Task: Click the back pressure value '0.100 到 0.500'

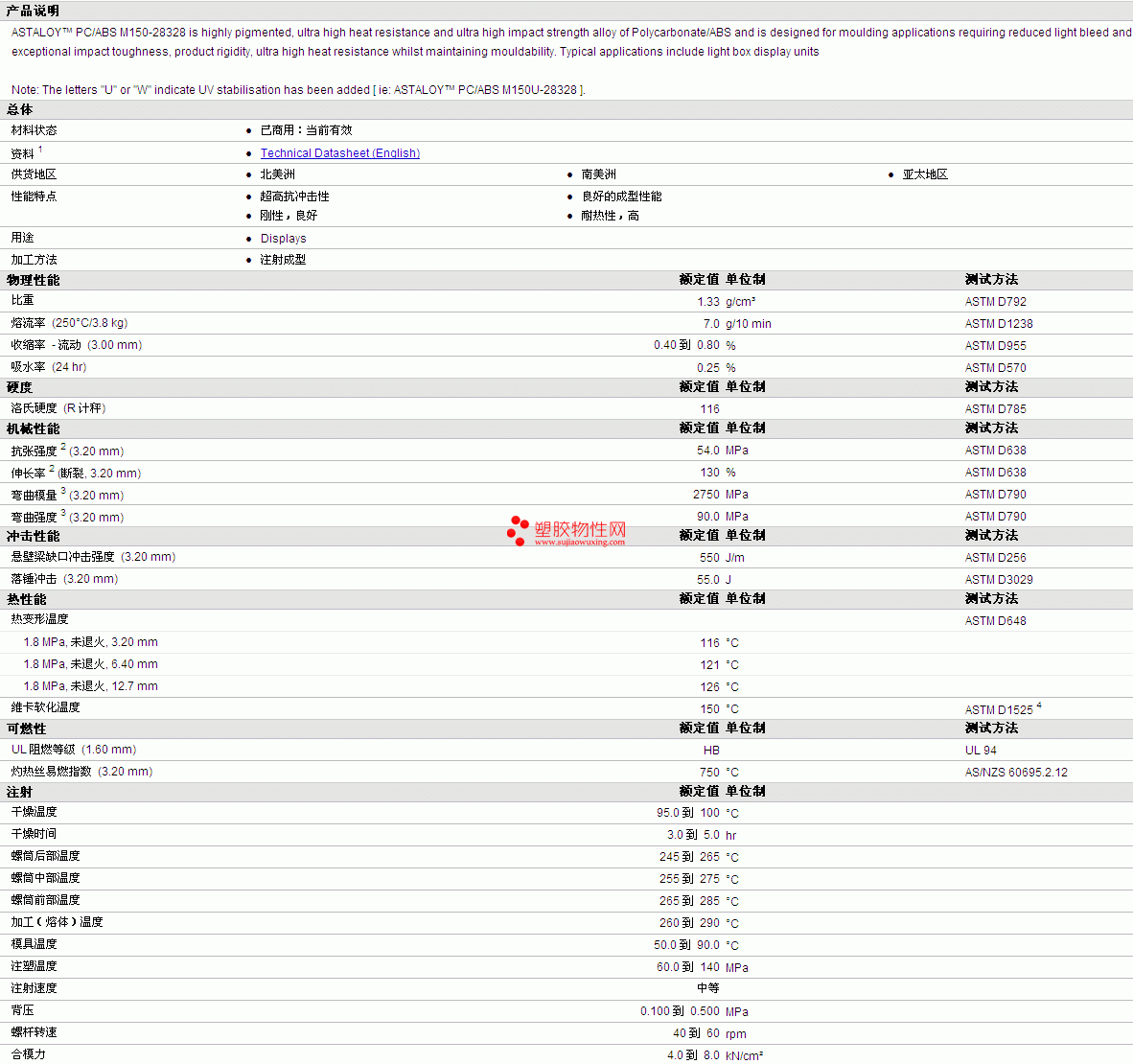Action: pos(680,1011)
